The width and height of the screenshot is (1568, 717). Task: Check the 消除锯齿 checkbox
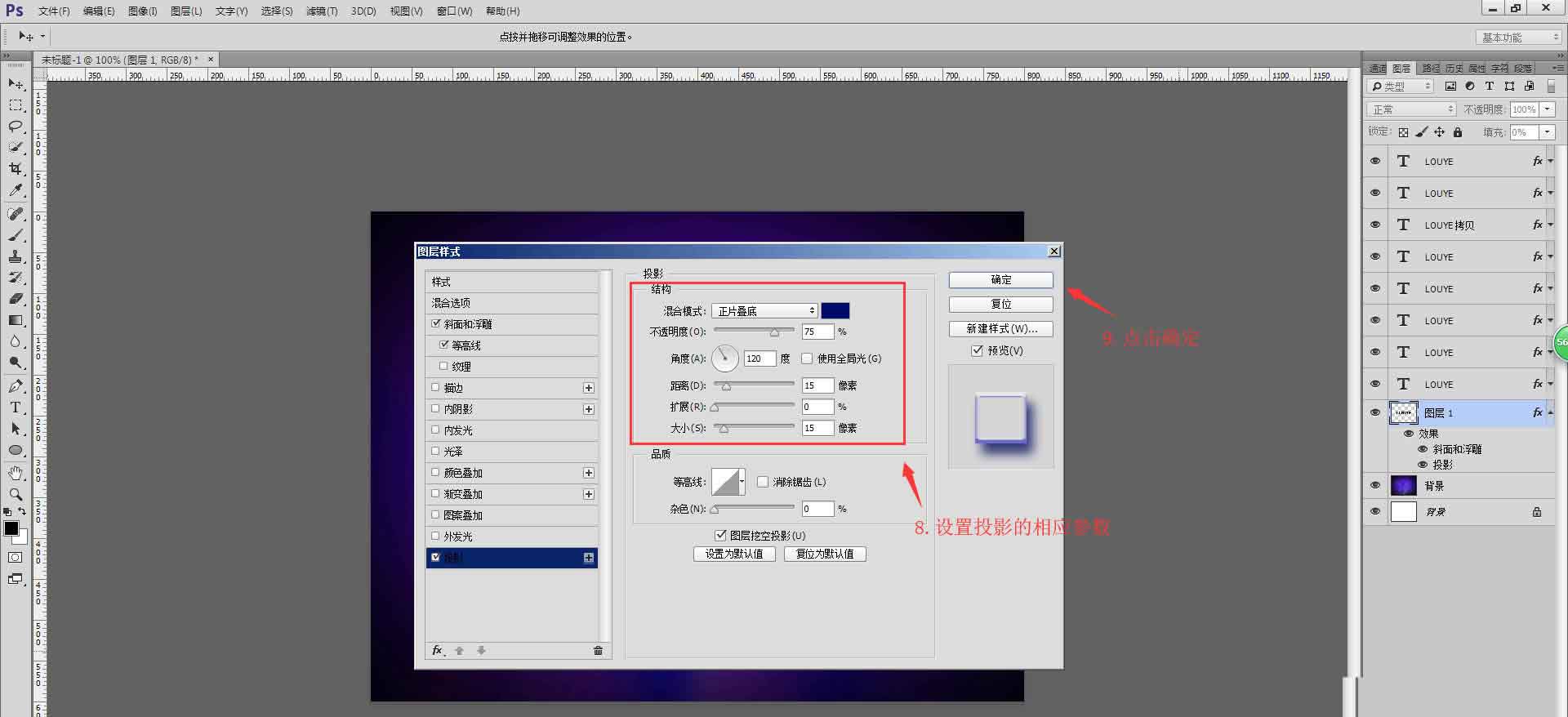pyautogui.click(x=763, y=482)
